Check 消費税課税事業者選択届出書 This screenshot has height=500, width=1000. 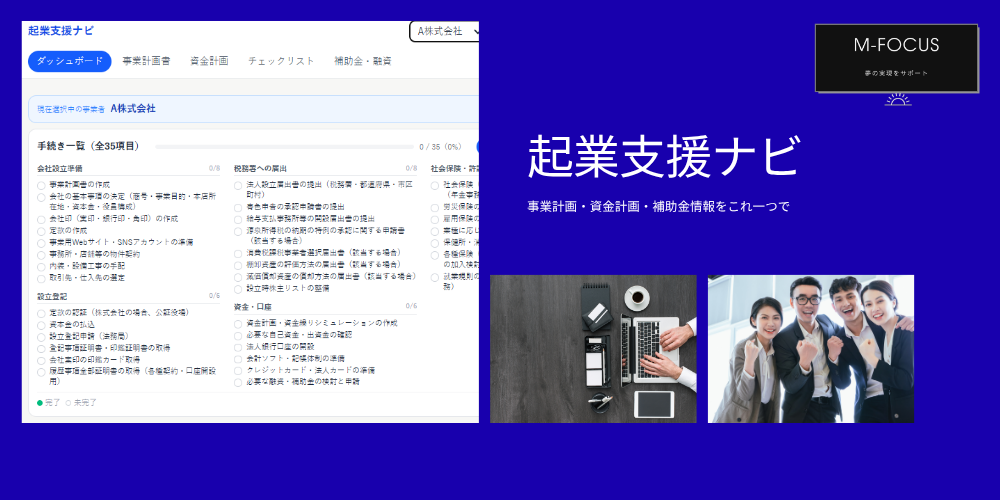click(x=238, y=254)
